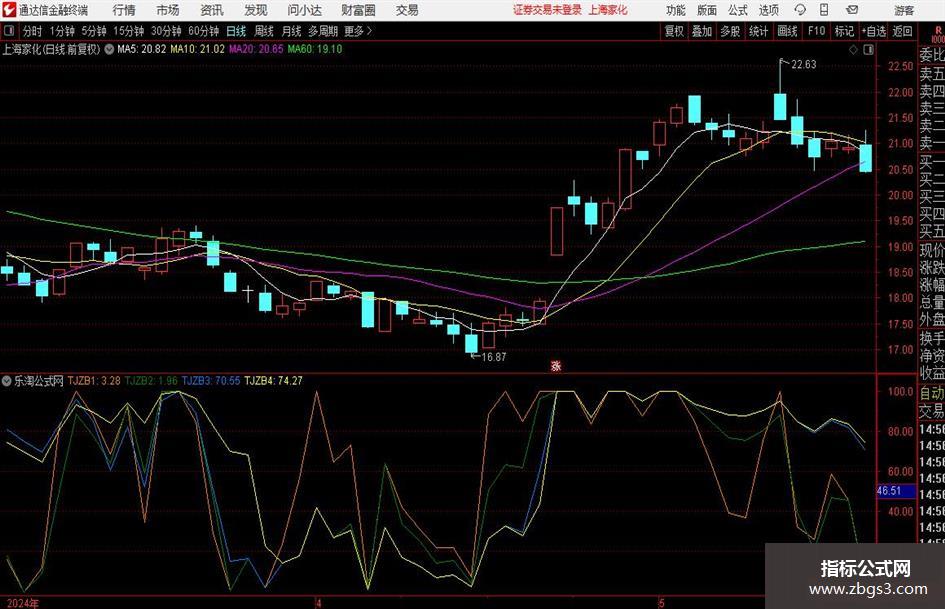Click the 复权 button

click(x=674, y=31)
